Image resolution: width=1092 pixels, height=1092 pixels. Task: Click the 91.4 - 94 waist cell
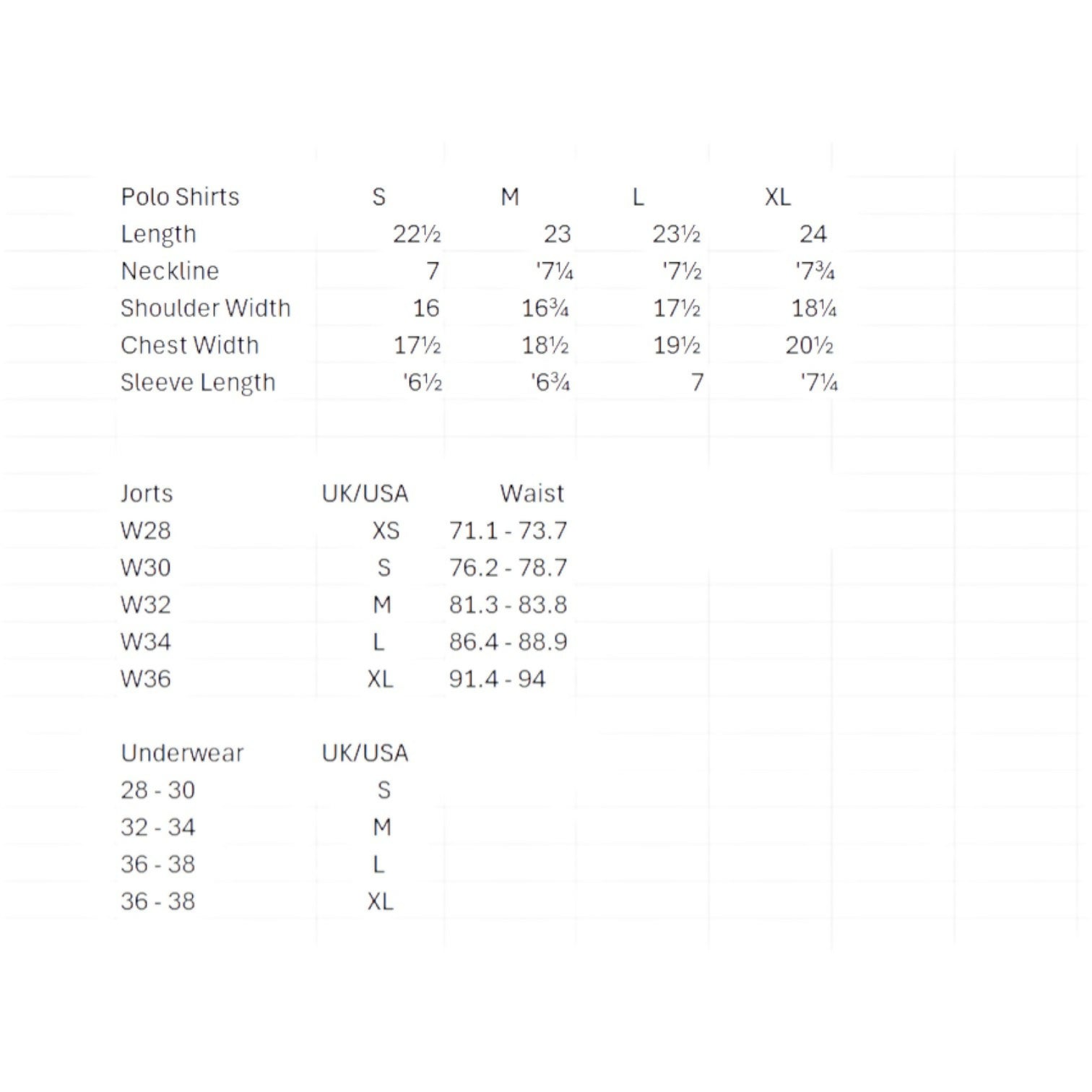pyautogui.click(x=497, y=680)
